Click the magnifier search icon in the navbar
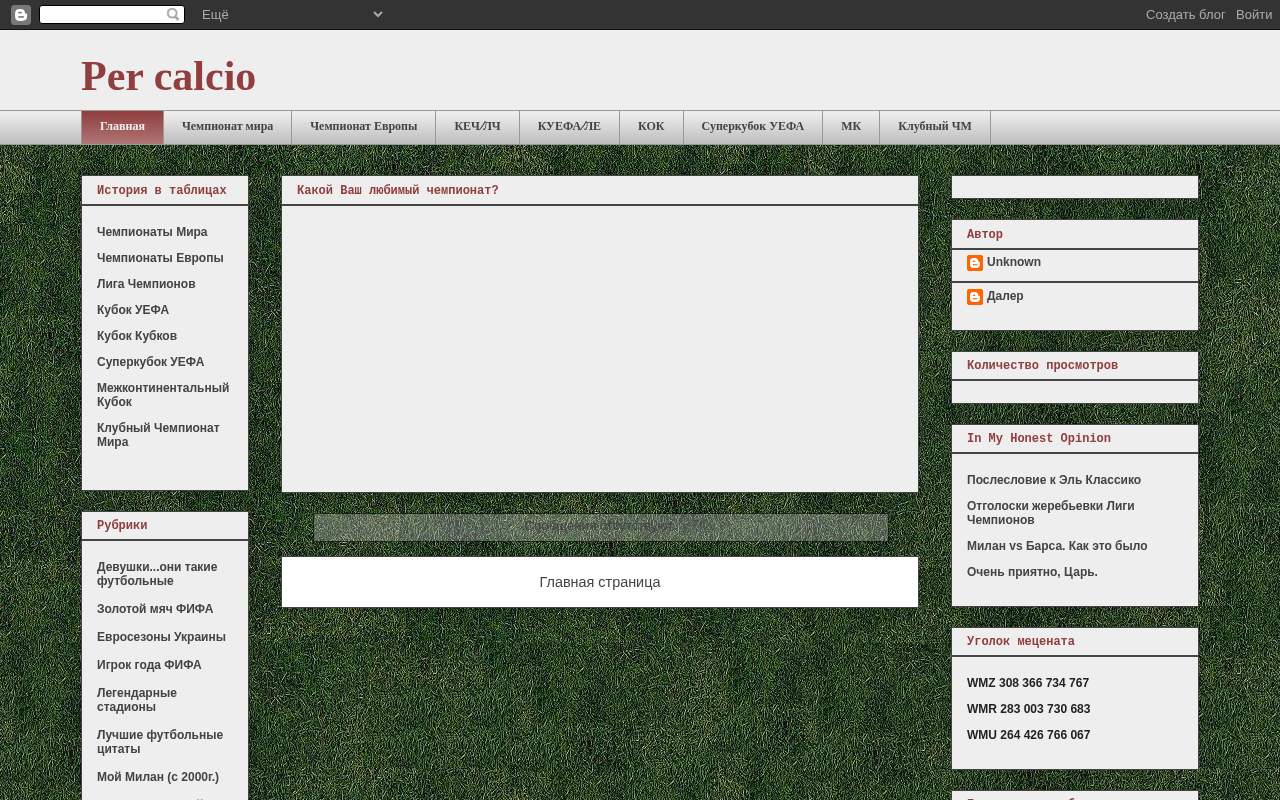Image resolution: width=1280 pixels, height=800 pixels. (174, 14)
